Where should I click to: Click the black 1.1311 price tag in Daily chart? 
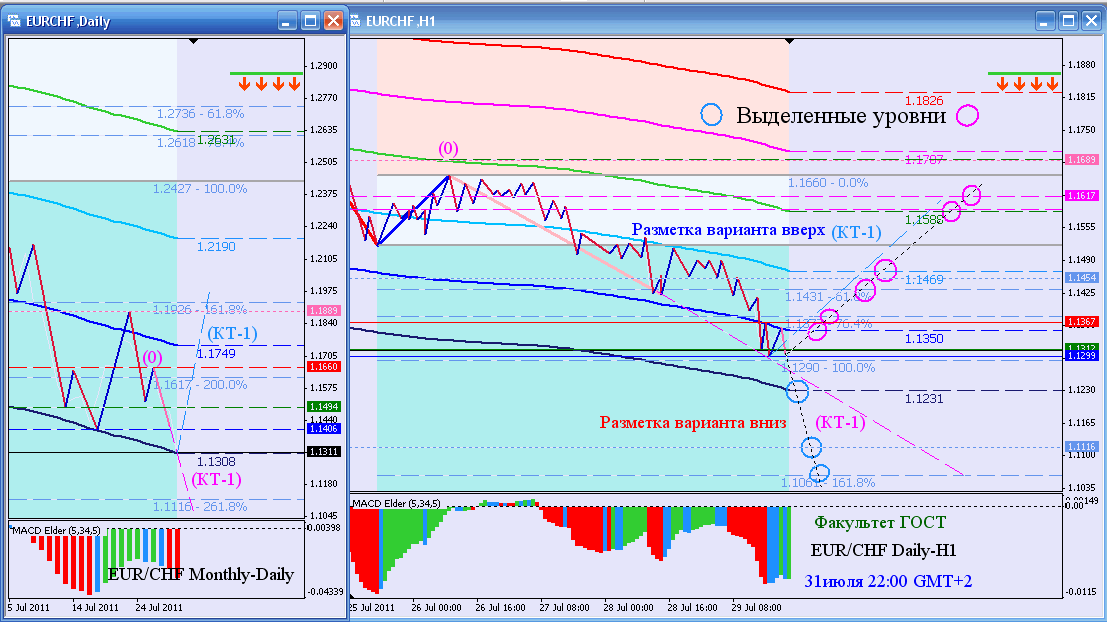(x=324, y=452)
